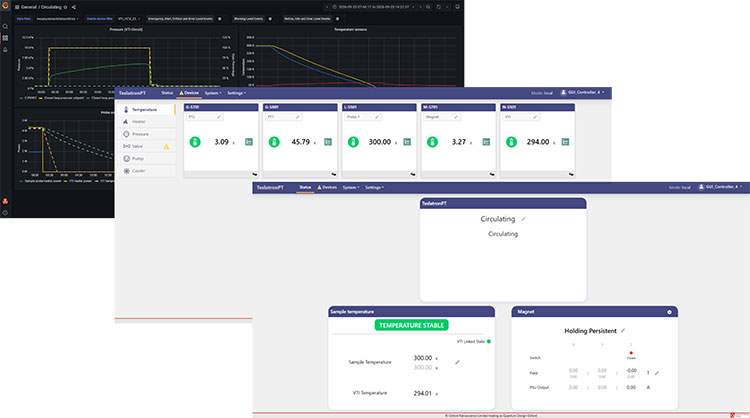This screenshot has width=750, height=418.
Task: Toggle Emergency, Alert, Critical and Error events switch
Action: [220, 19]
